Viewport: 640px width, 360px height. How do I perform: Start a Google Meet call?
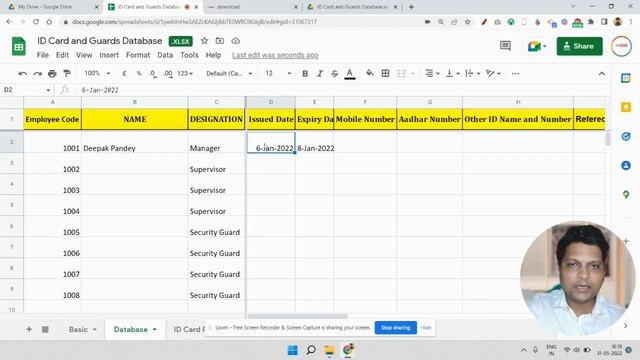click(537, 46)
